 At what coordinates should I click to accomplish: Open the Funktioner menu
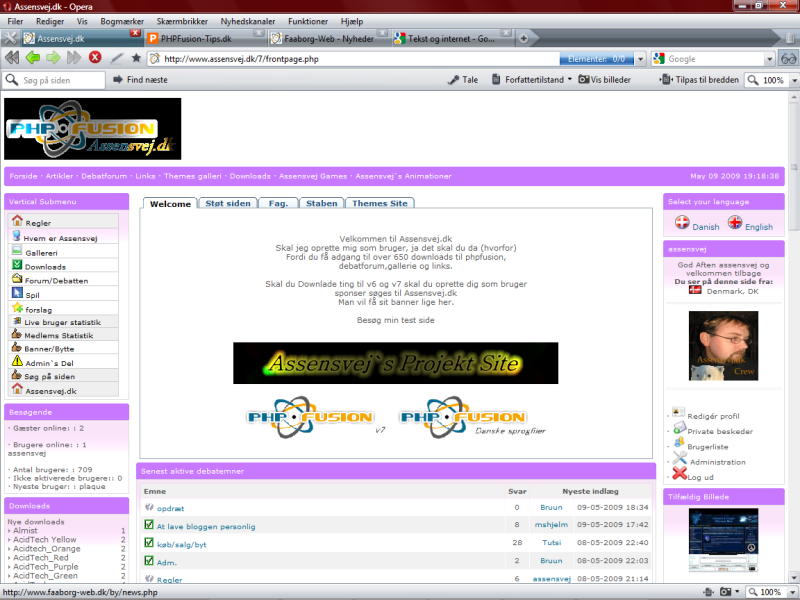click(x=308, y=21)
